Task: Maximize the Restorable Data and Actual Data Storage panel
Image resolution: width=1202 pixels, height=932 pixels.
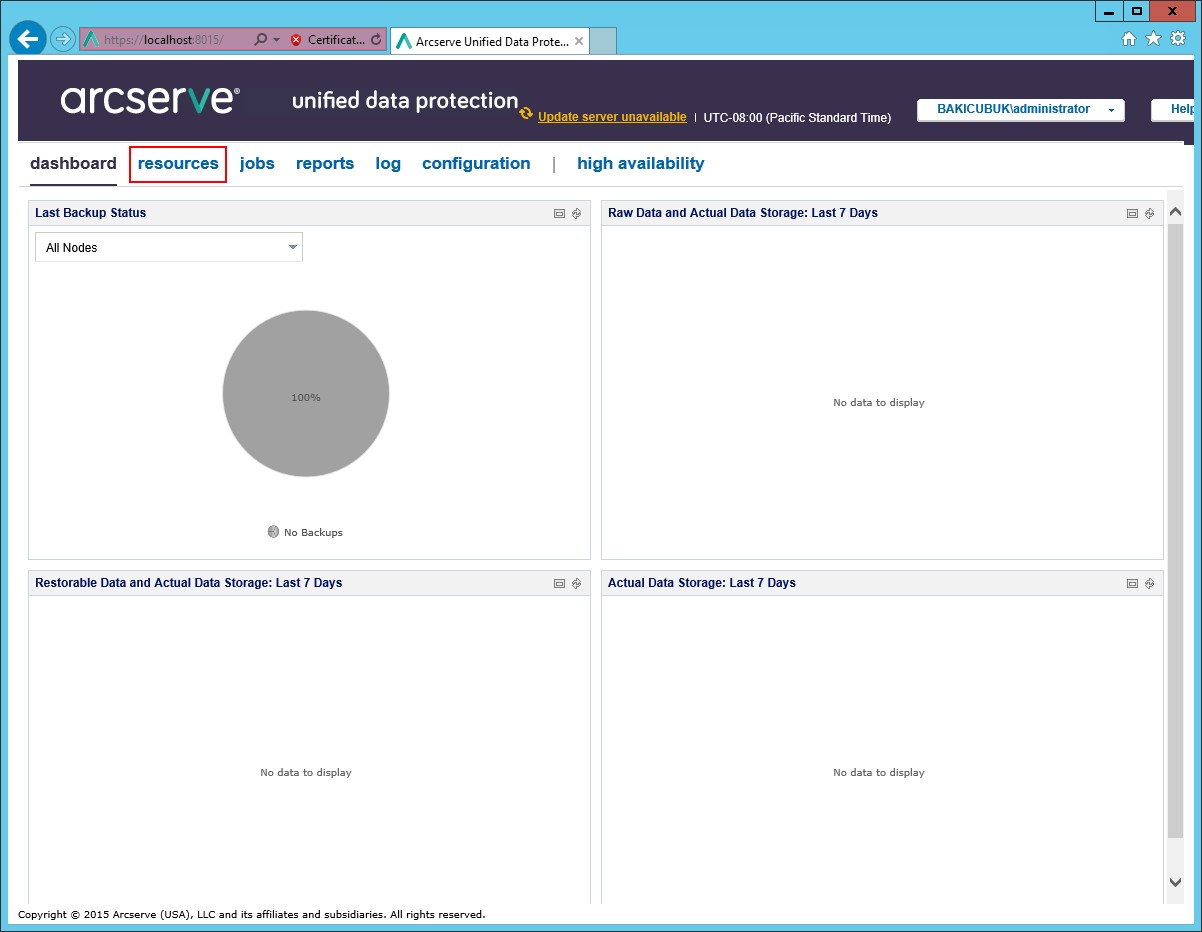Action: [x=560, y=583]
